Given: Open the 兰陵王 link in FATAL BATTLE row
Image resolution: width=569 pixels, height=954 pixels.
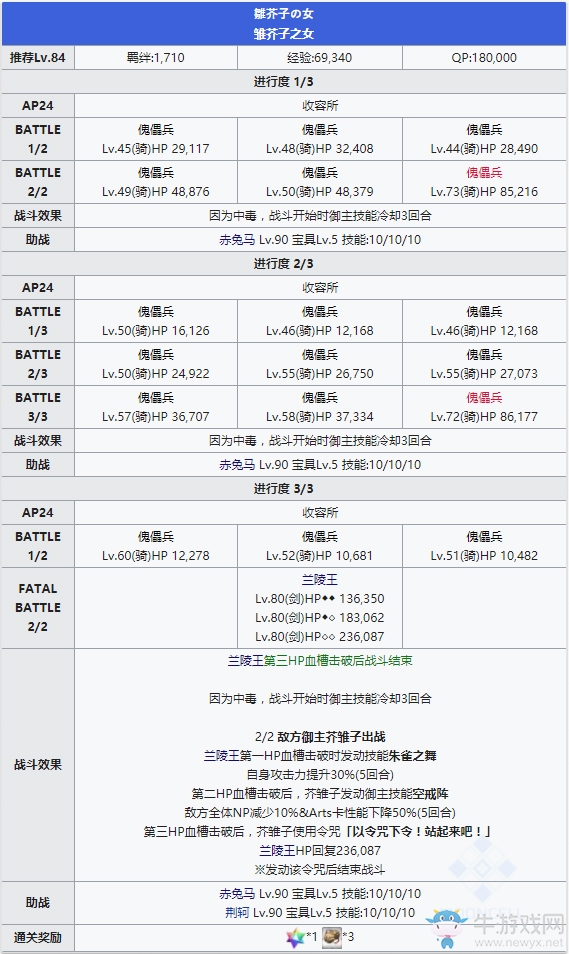Looking at the screenshot, I should coord(319,580).
